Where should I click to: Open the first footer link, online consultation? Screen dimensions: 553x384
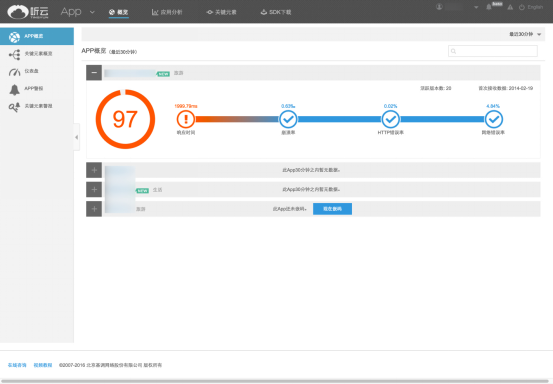tap(17, 365)
